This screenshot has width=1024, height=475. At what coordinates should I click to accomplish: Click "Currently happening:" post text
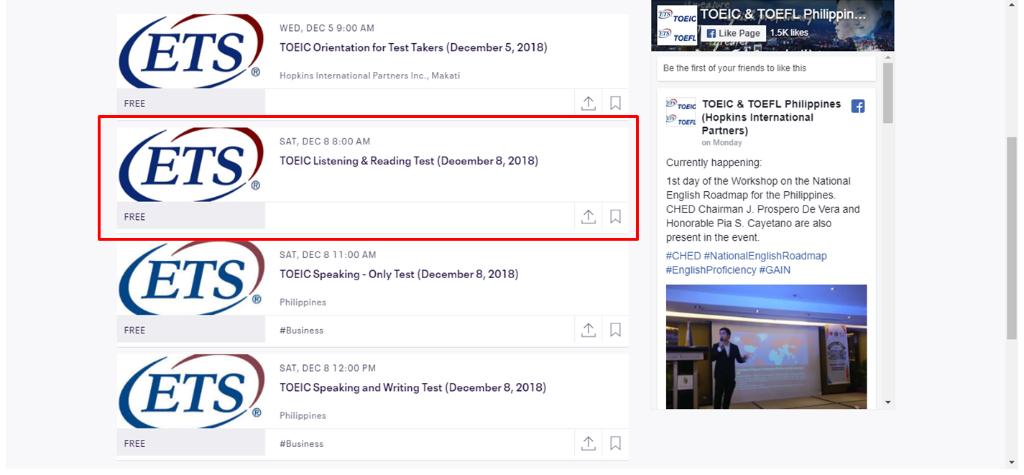pos(714,163)
